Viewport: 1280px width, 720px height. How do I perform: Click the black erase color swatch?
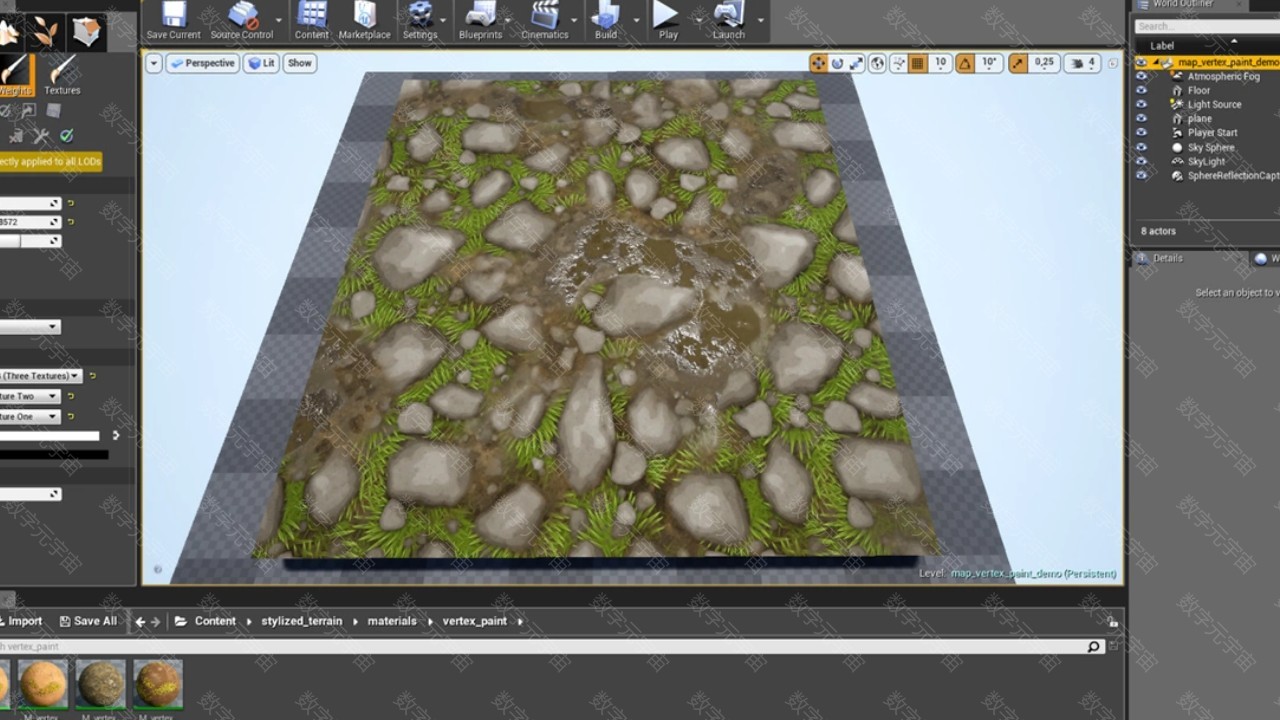pyautogui.click(x=54, y=455)
